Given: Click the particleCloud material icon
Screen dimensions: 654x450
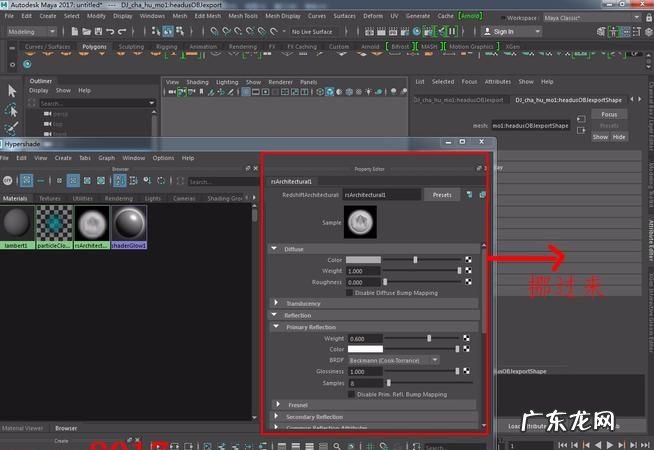Looking at the screenshot, I should point(54,224).
